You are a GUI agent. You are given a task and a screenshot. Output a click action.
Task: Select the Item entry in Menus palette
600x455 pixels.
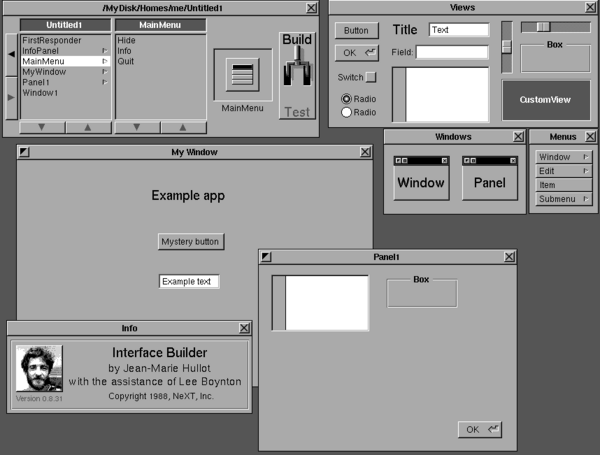pos(564,185)
